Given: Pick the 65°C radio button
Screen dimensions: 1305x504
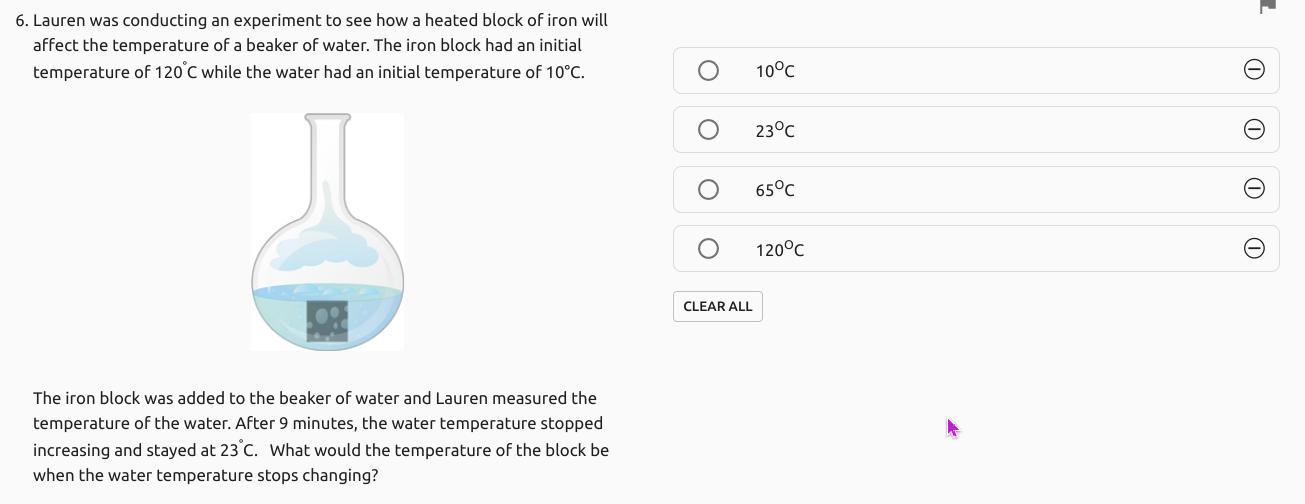Looking at the screenshot, I should [x=708, y=189].
